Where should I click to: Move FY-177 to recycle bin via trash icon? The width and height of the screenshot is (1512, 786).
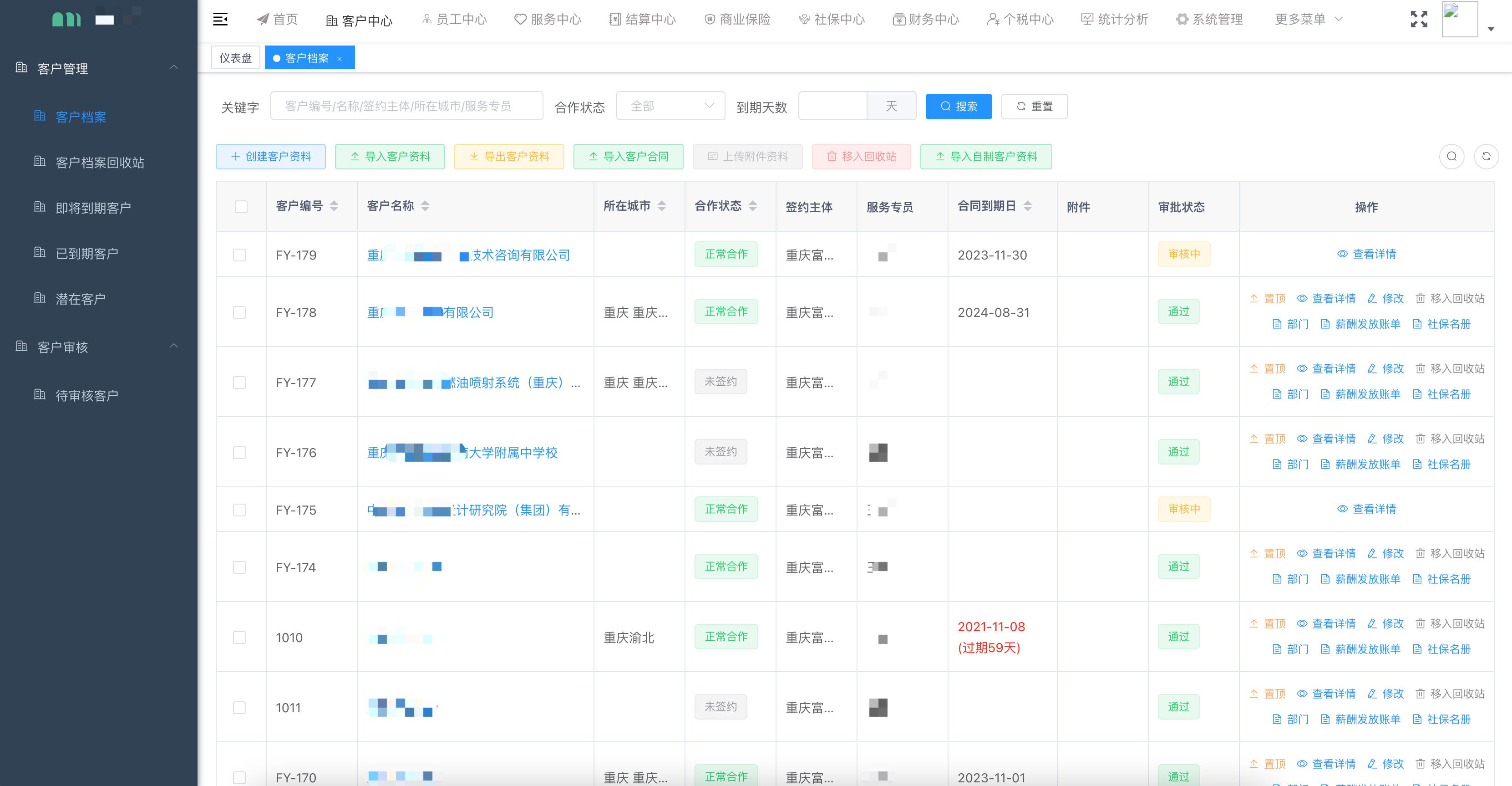tap(1421, 368)
